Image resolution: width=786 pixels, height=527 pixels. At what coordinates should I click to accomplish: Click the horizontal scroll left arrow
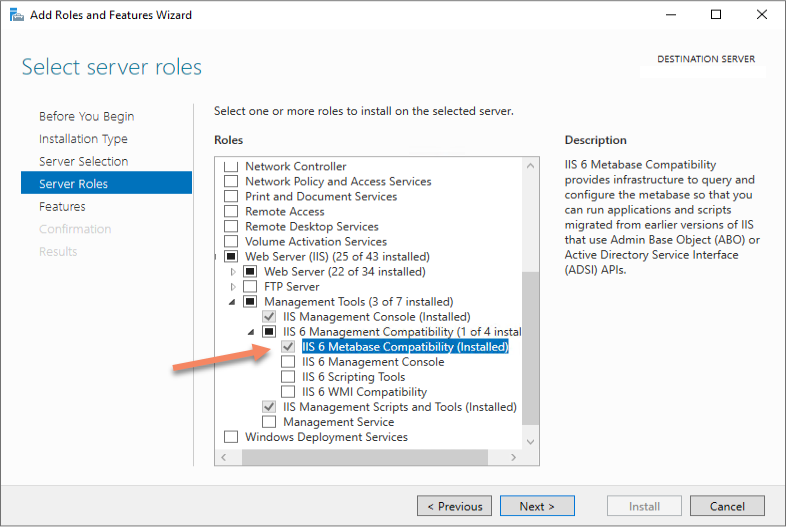pos(224,457)
